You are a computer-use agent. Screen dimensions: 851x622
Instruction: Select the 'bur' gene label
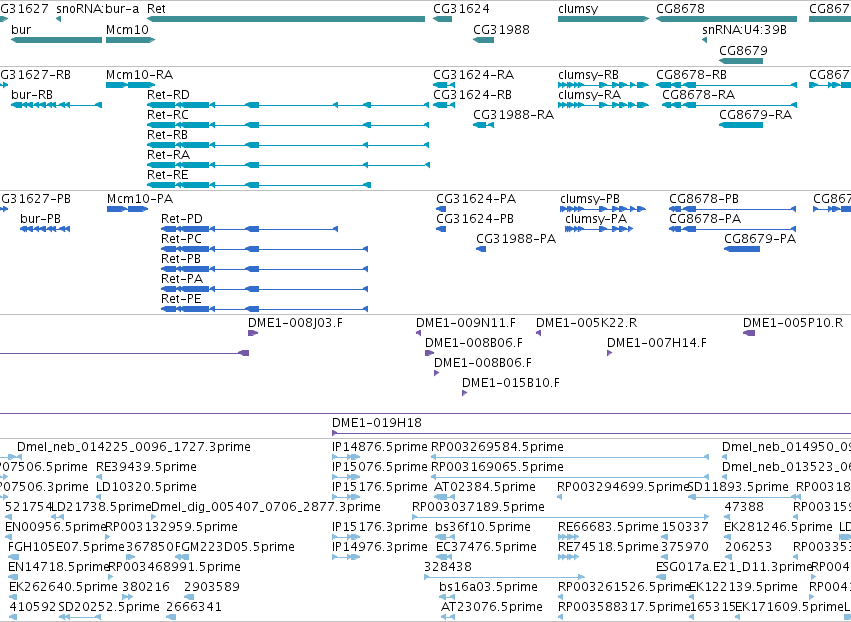tap(21, 29)
